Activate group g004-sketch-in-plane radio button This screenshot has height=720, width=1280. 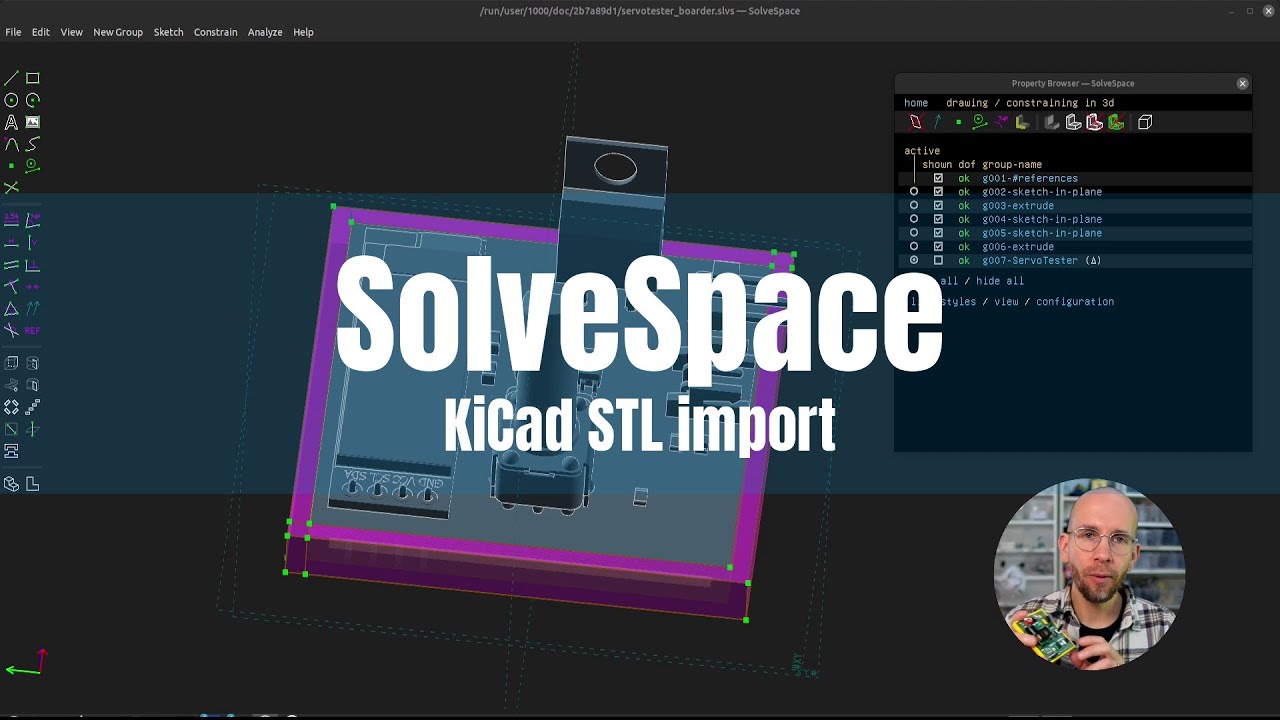(914, 219)
